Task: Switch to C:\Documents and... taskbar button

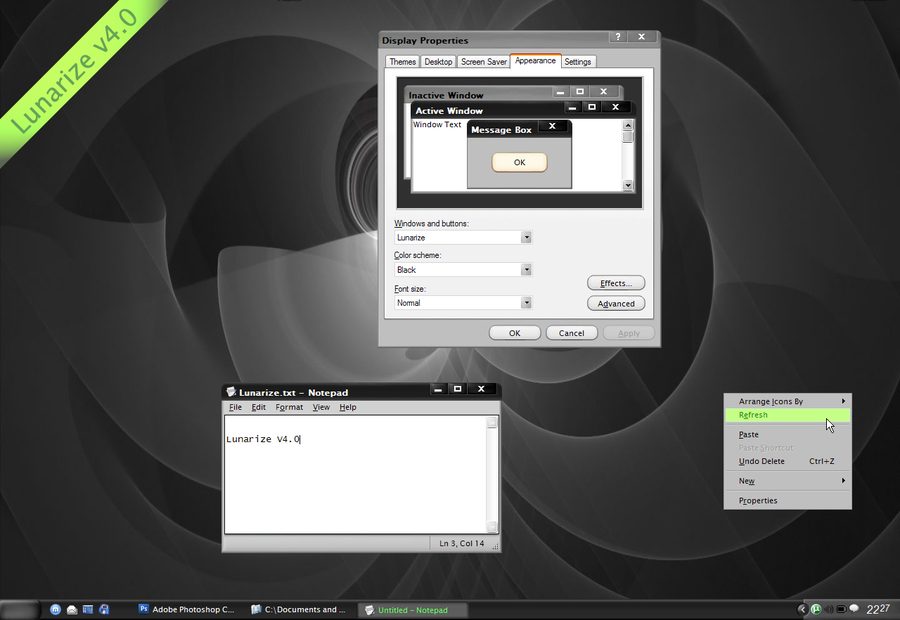Action: point(299,610)
